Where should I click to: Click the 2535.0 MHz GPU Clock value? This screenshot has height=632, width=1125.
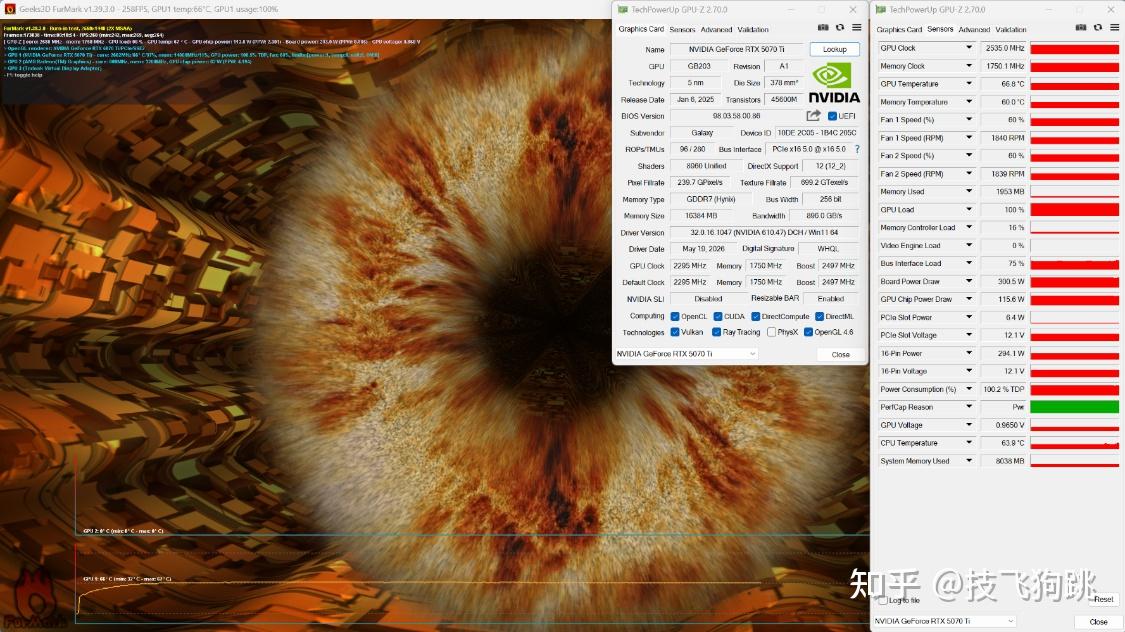(x=1004, y=48)
